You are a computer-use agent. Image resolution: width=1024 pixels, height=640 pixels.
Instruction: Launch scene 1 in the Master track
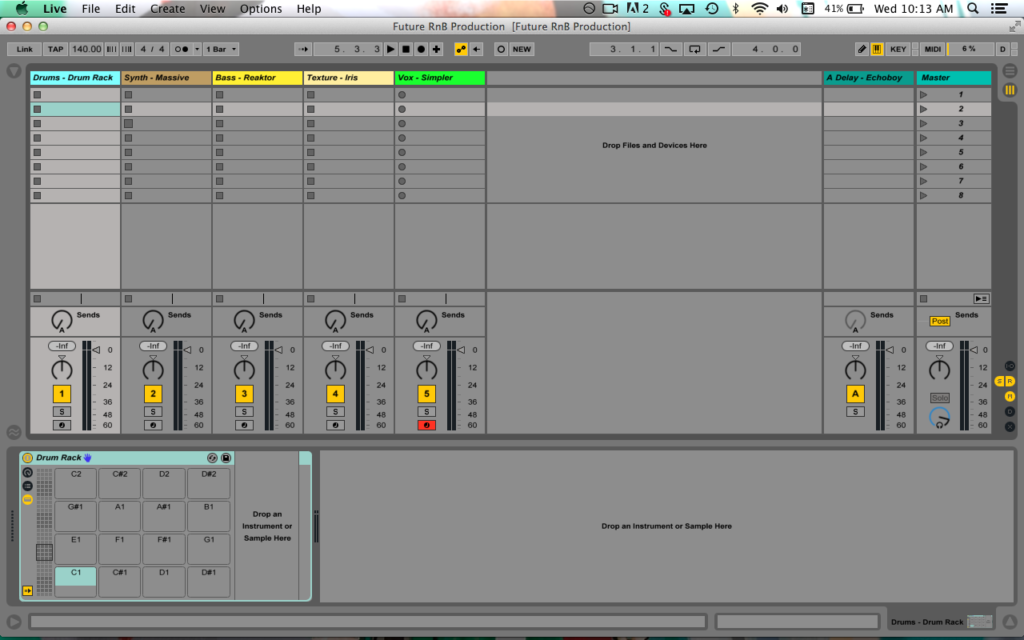point(923,95)
